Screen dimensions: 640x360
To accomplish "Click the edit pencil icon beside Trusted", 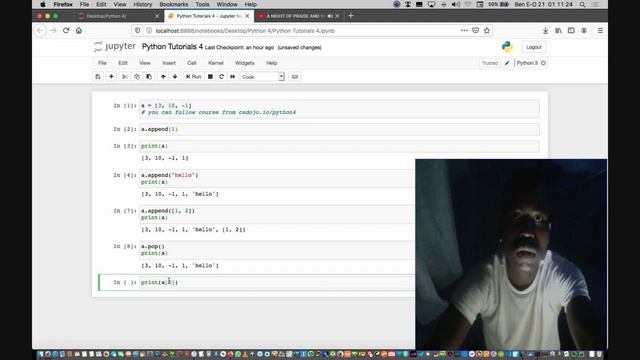I will coord(507,63).
